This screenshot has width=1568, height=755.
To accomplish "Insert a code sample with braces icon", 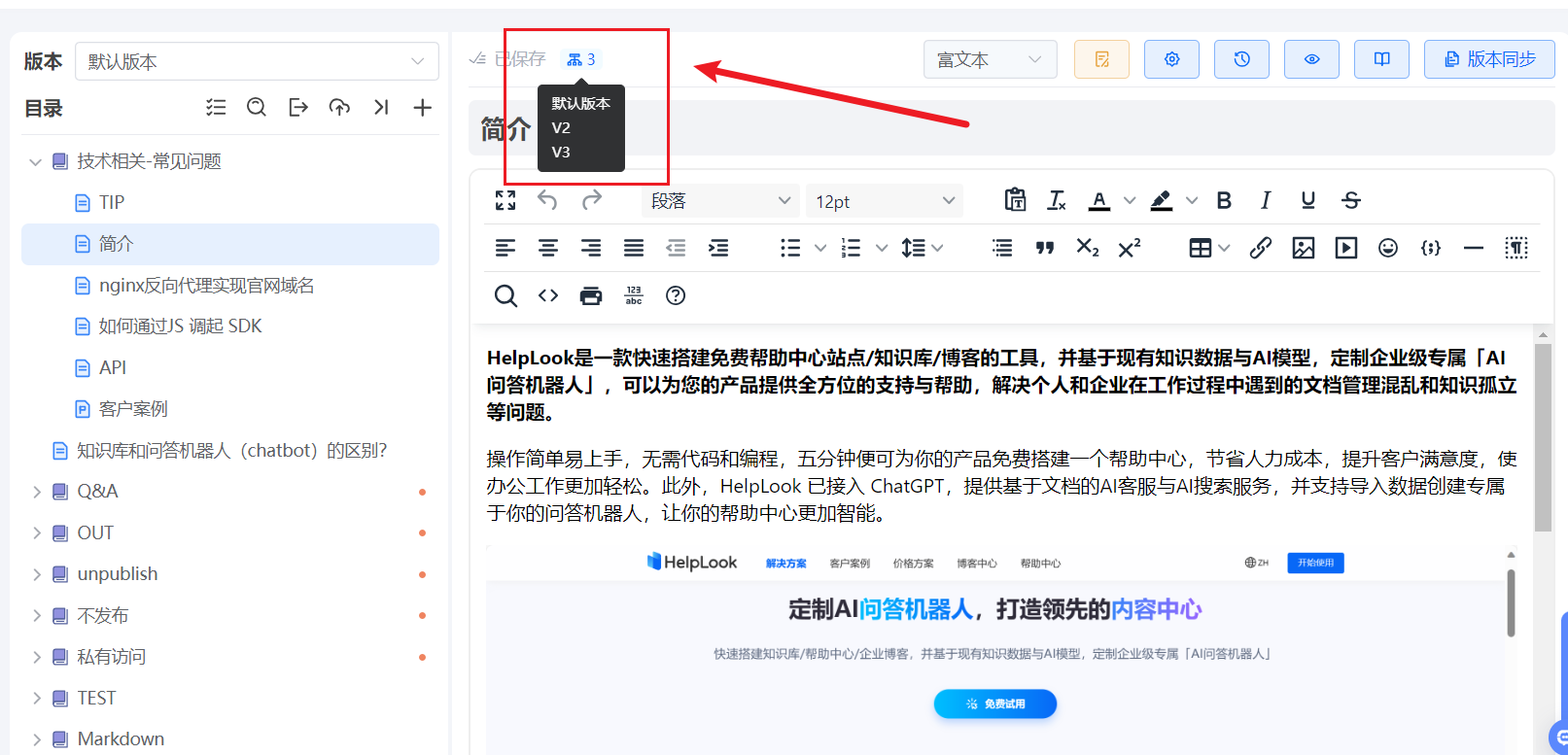I will point(1431,248).
